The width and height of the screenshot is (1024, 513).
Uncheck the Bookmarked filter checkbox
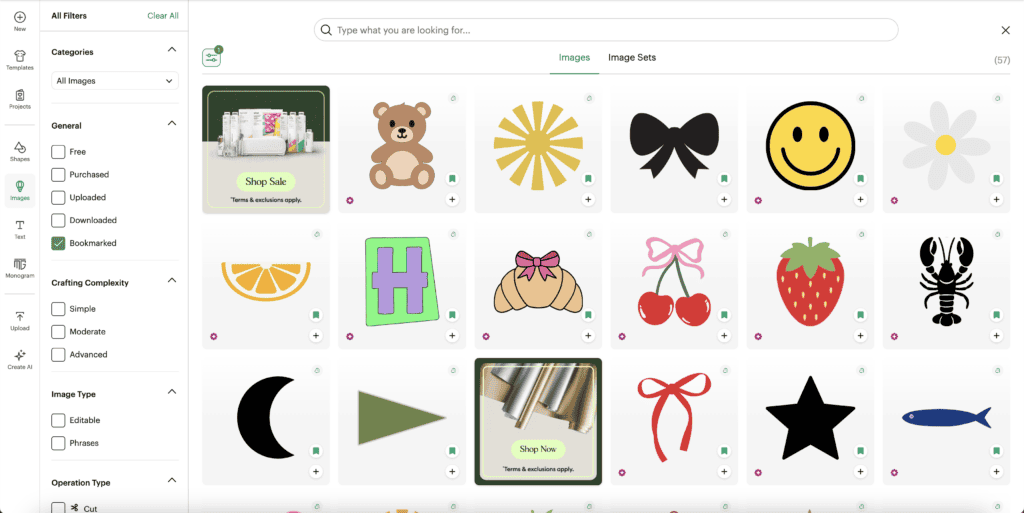(58, 243)
